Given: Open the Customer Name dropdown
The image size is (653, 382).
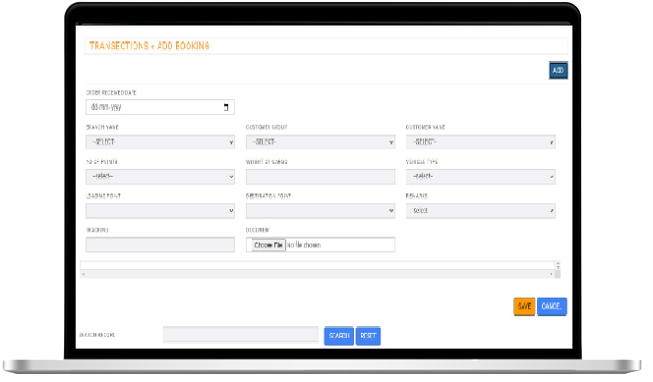Looking at the screenshot, I should (481, 142).
